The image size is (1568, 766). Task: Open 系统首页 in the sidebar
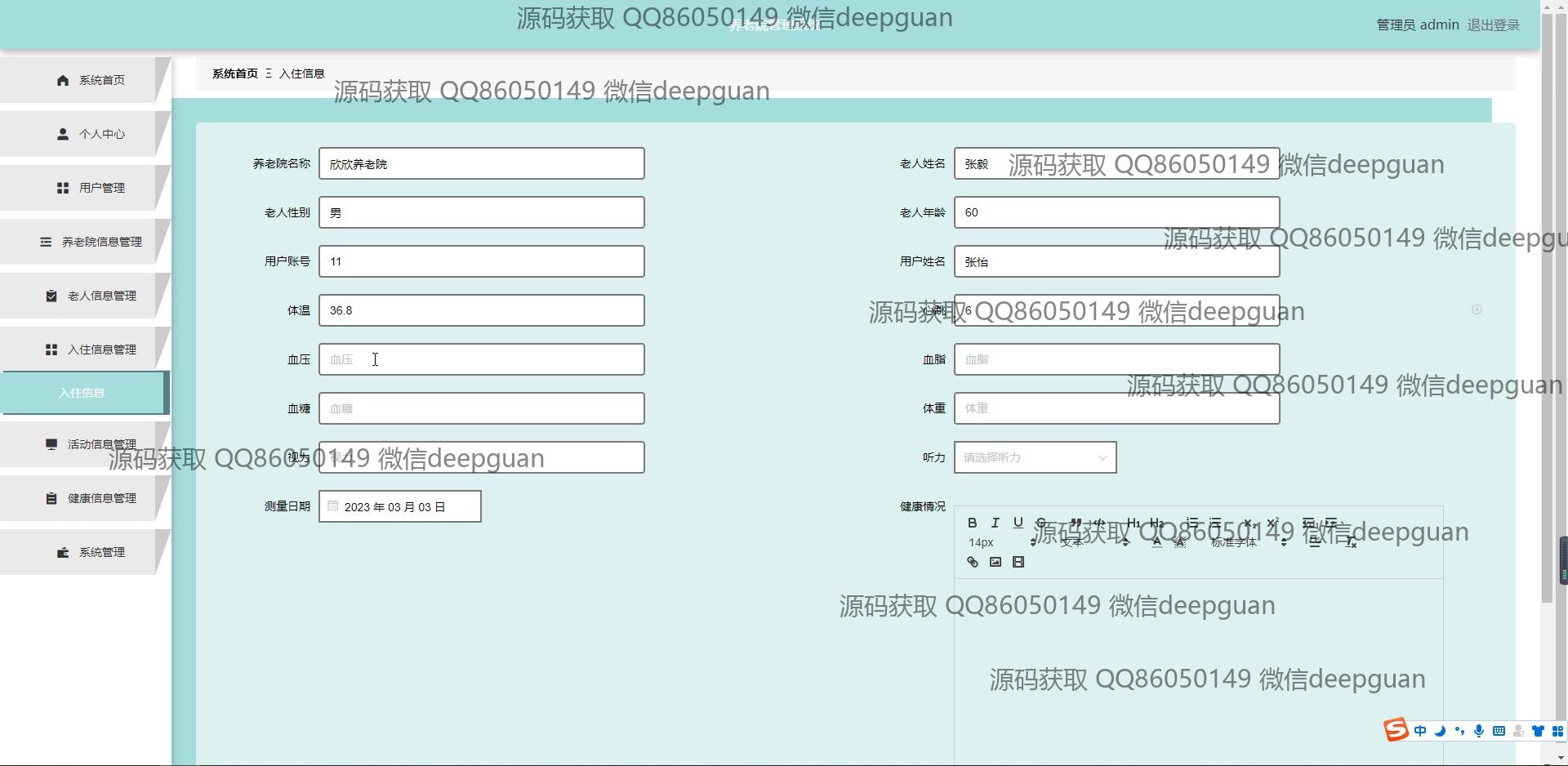tap(85, 80)
